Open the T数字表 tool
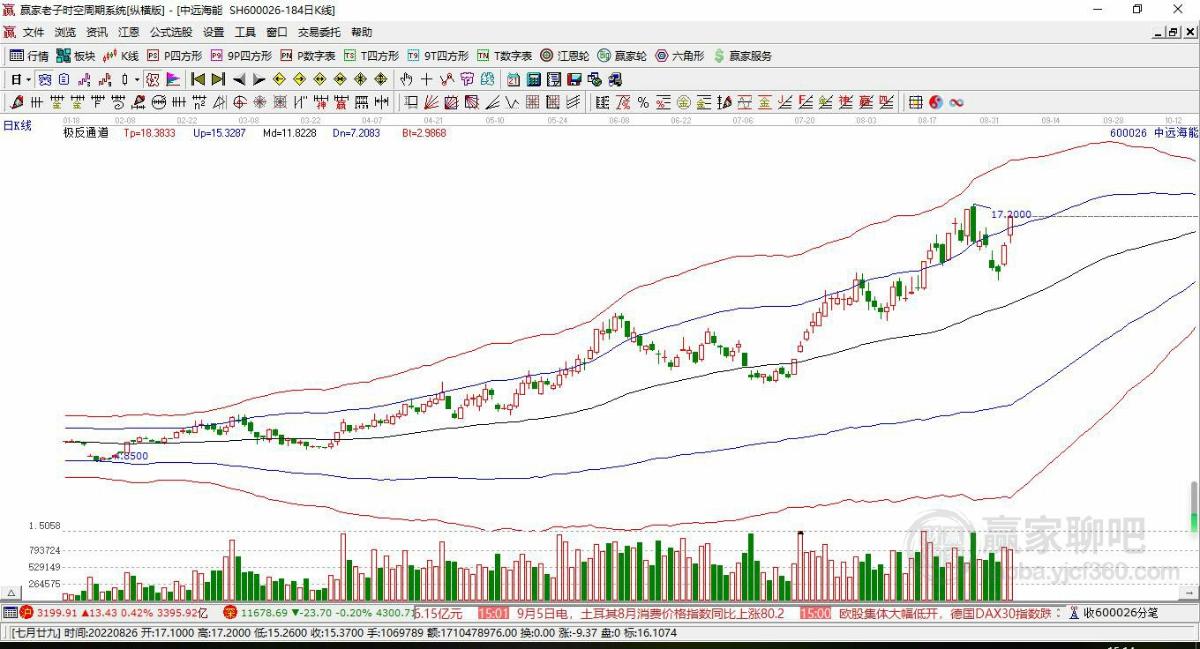This screenshot has height=649, width=1200. click(x=504, y=56)
